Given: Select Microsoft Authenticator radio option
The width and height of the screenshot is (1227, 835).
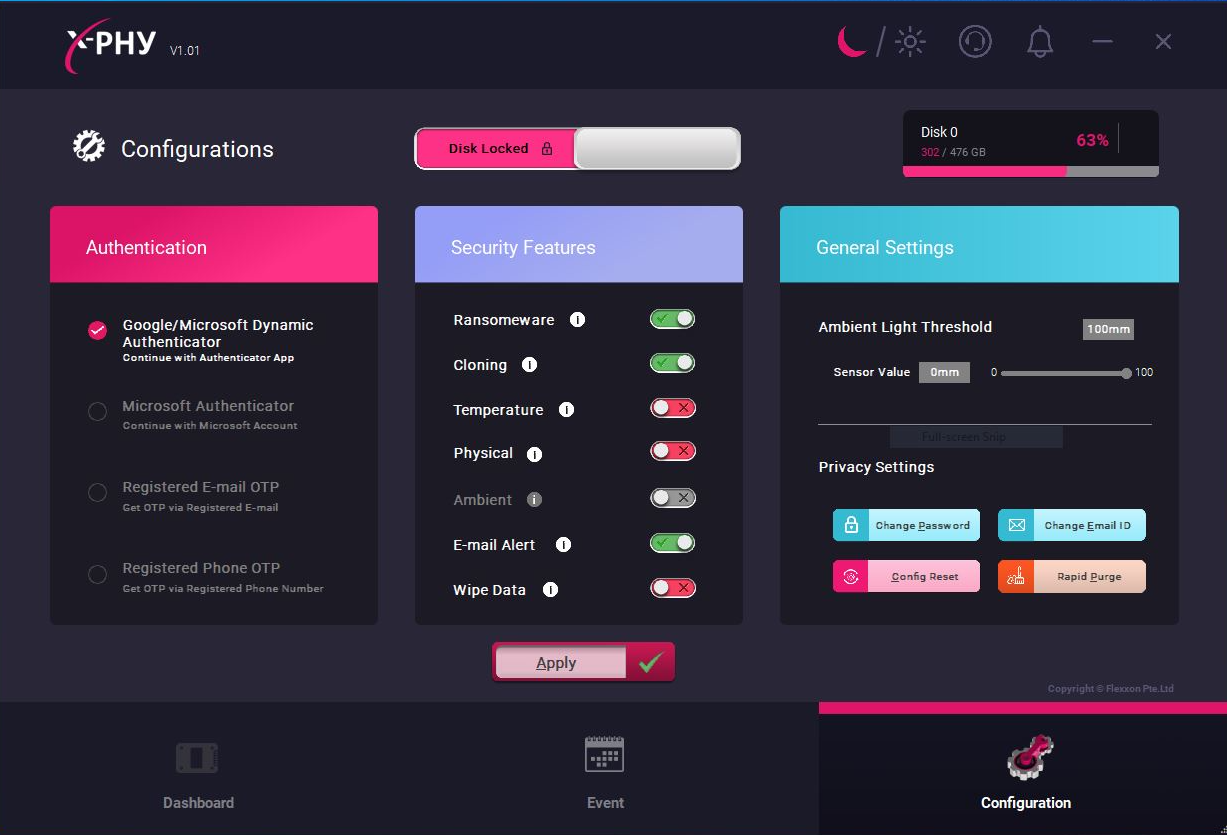Looking at the screenshot, I should (x=97, y=412).
